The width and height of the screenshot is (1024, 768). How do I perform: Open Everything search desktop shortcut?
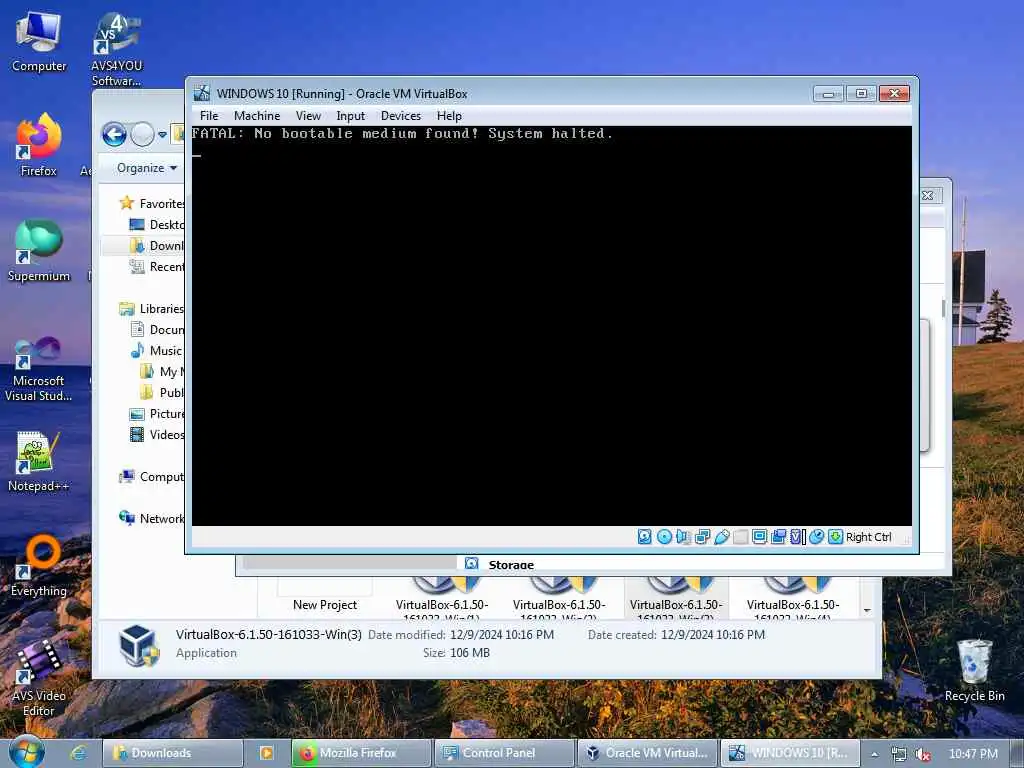point(39,566)
